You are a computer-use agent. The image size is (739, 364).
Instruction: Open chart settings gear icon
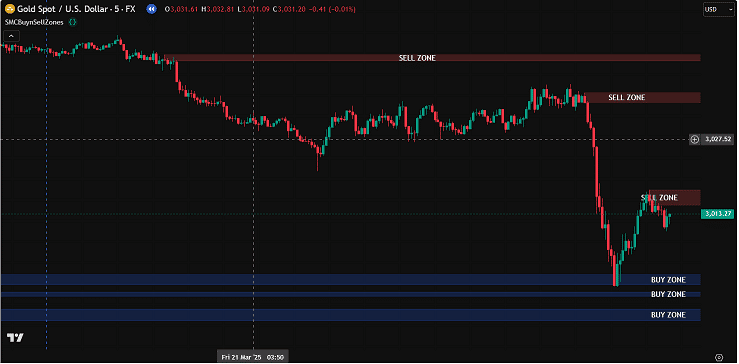(x=719, y=357)
